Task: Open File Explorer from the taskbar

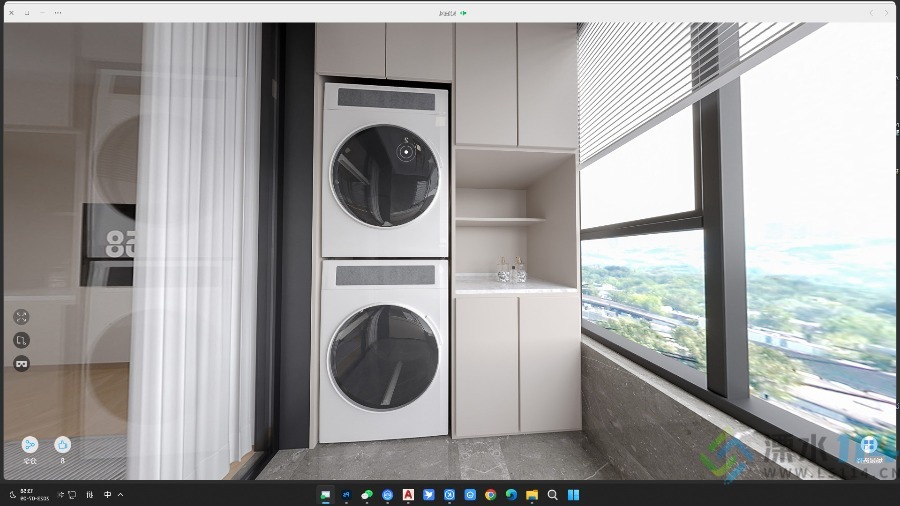Action: (x=532, y=494)
